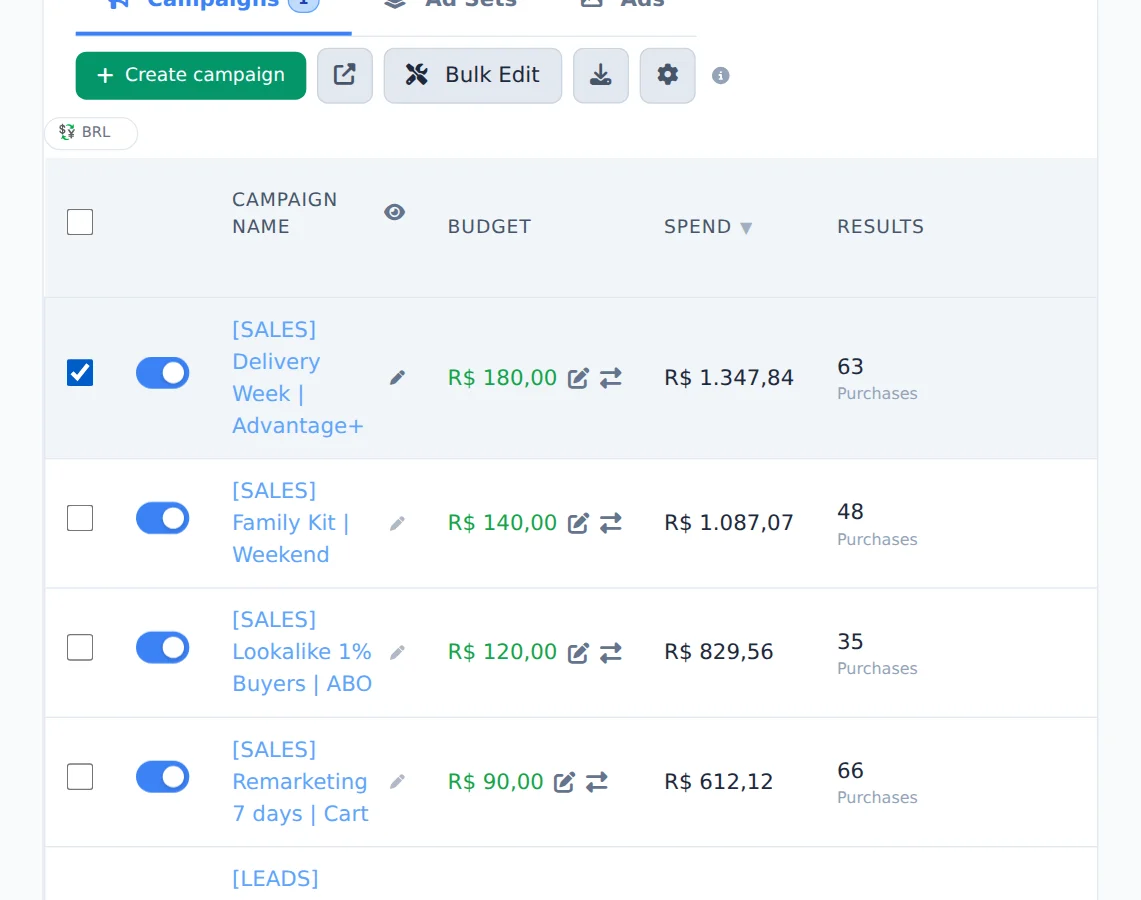Uncheck the Delivery Week campaign checkbox
Viewport: 1141px width, 900px height.
80,373
